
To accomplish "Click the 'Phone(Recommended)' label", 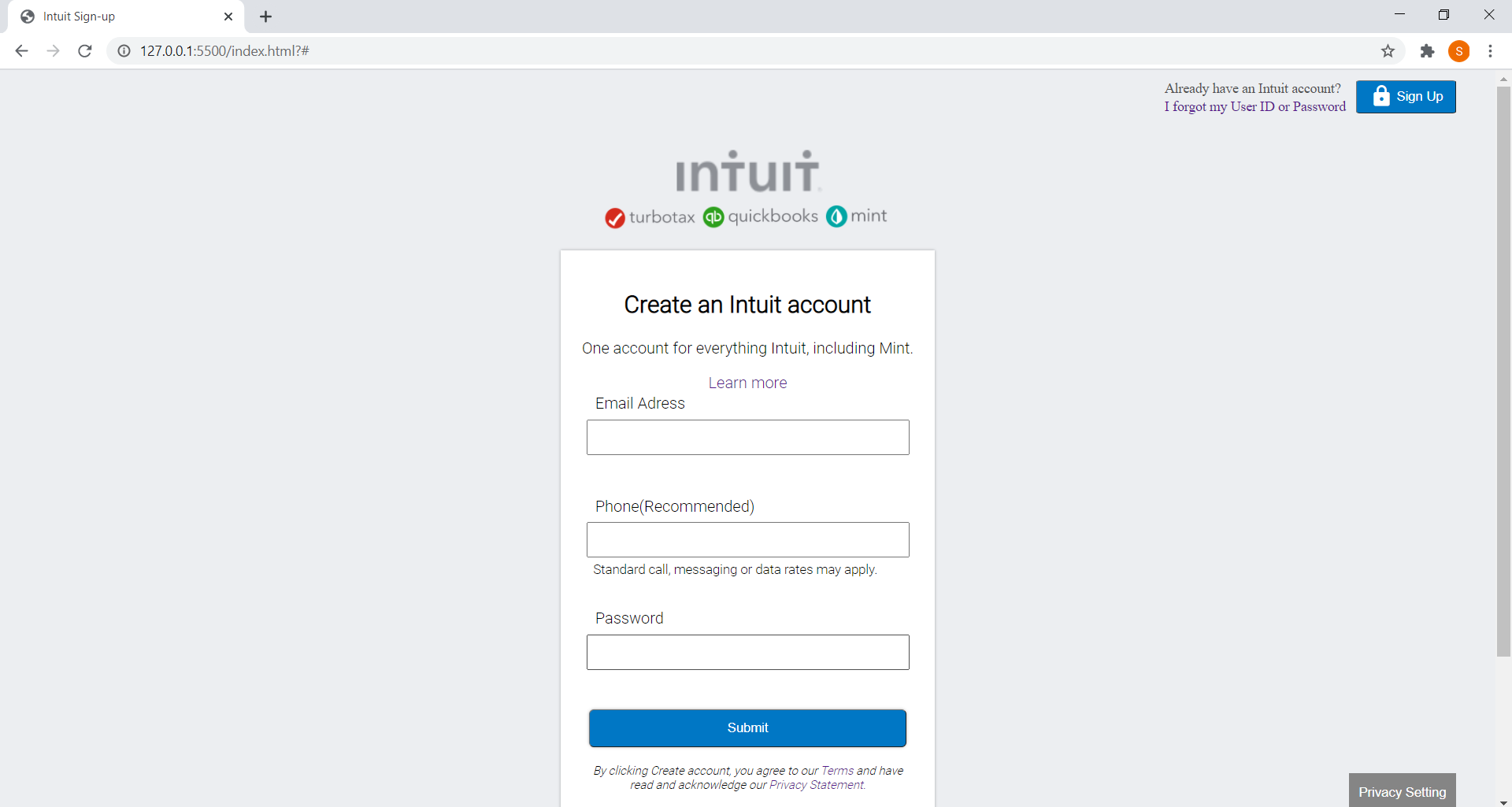I will pos(675,506).
